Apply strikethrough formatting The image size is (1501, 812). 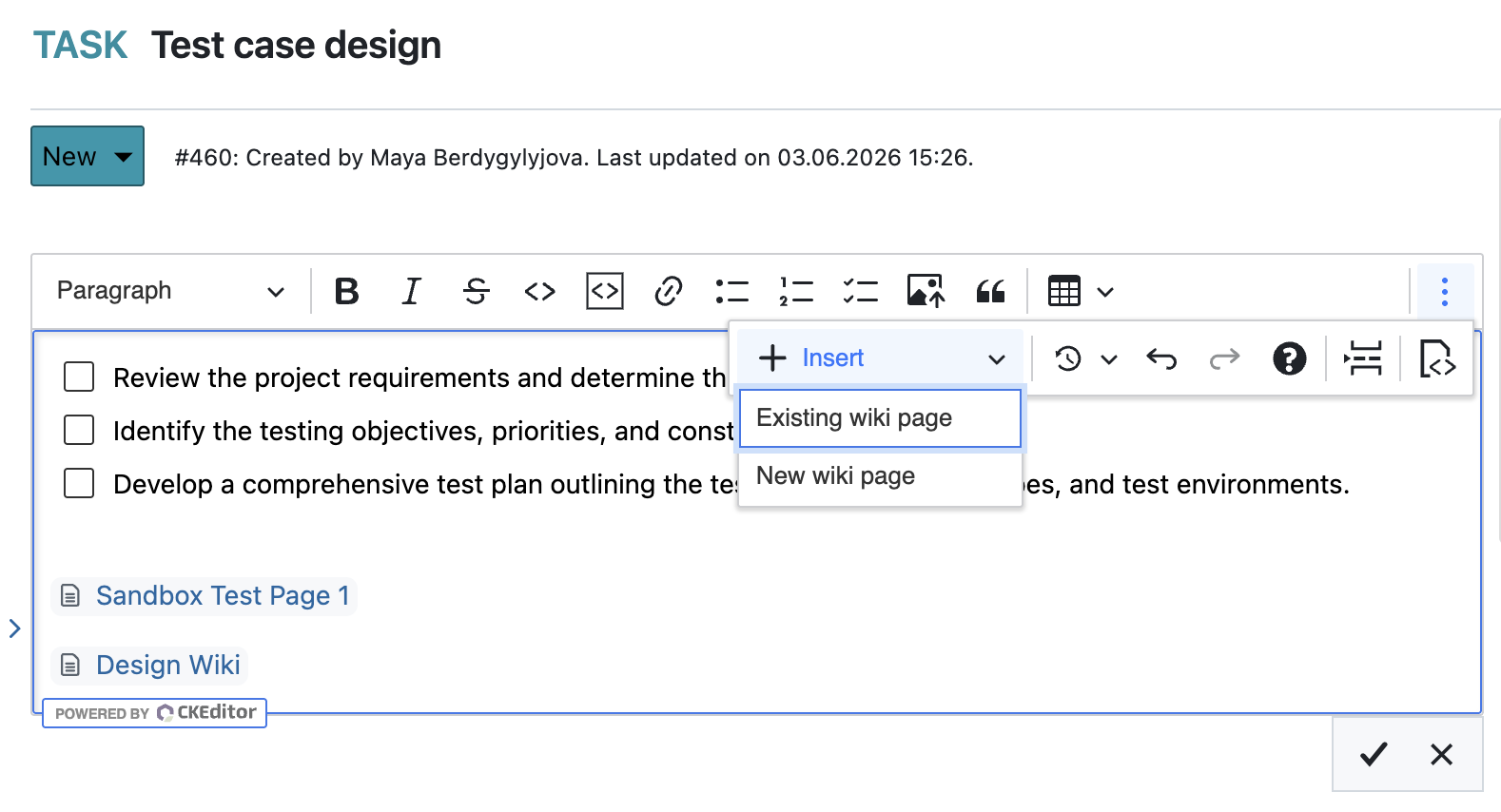tap(476, 291)
